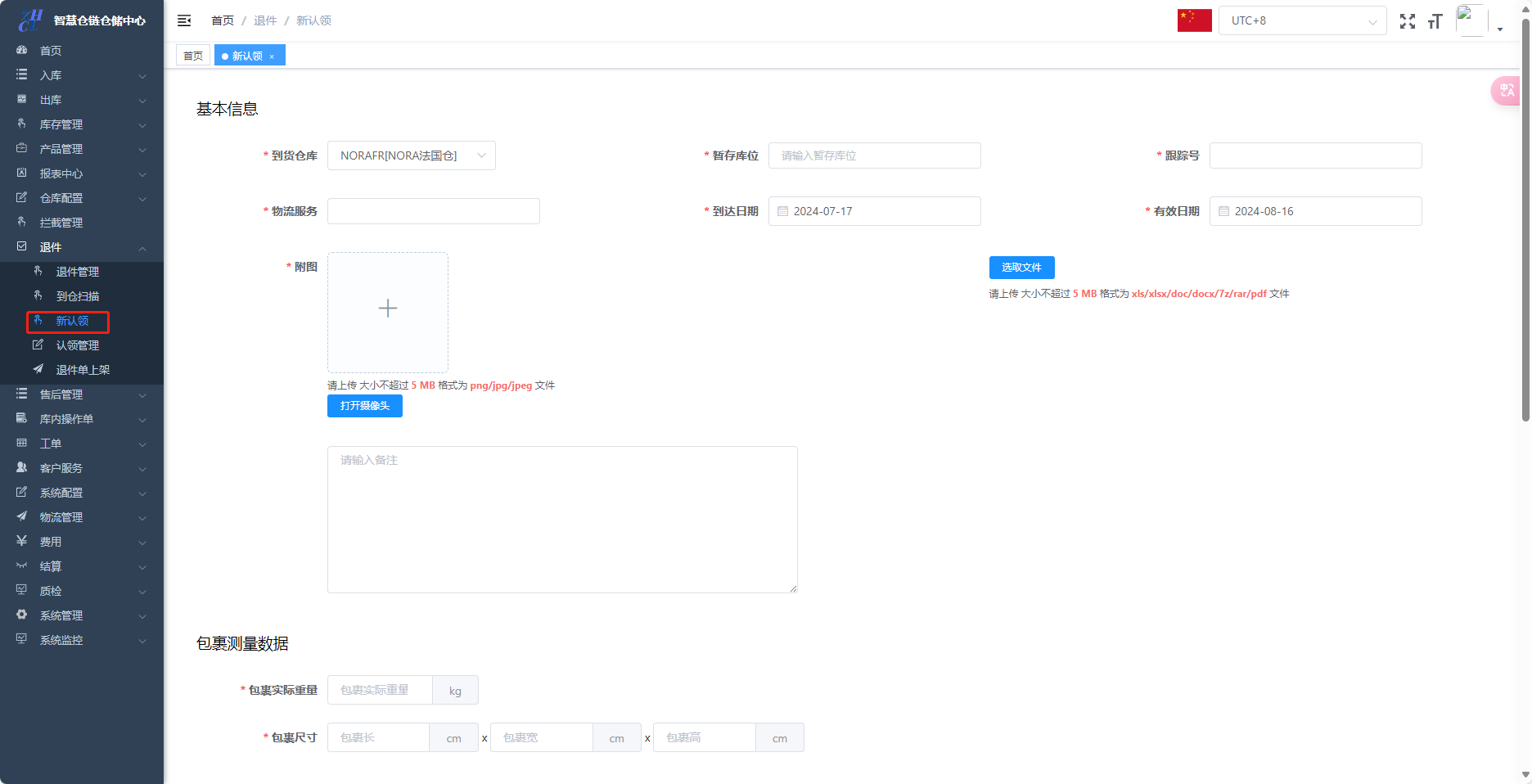Expand the 库存管理 sidebar menu
The image size is (1532, 784).
(81, 124)
